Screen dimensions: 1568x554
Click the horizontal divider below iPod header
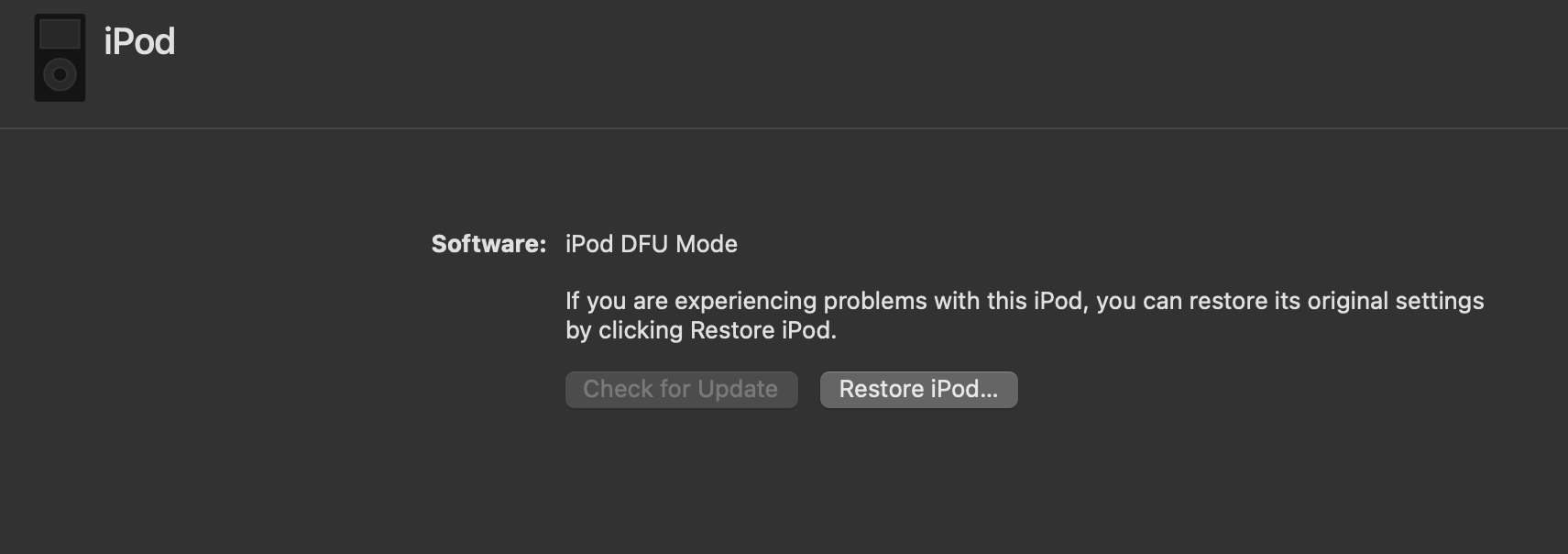(784, 128)
